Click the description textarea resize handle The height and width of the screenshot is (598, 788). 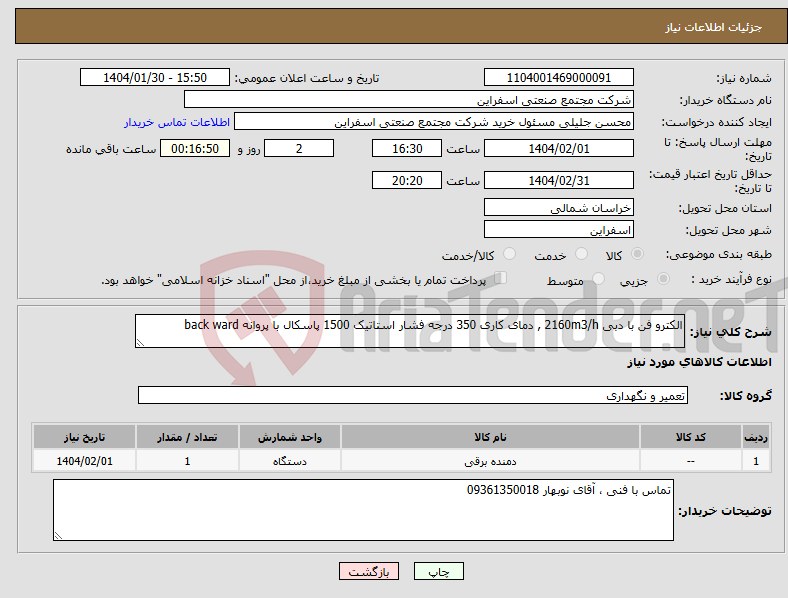(x=140, y=343)
